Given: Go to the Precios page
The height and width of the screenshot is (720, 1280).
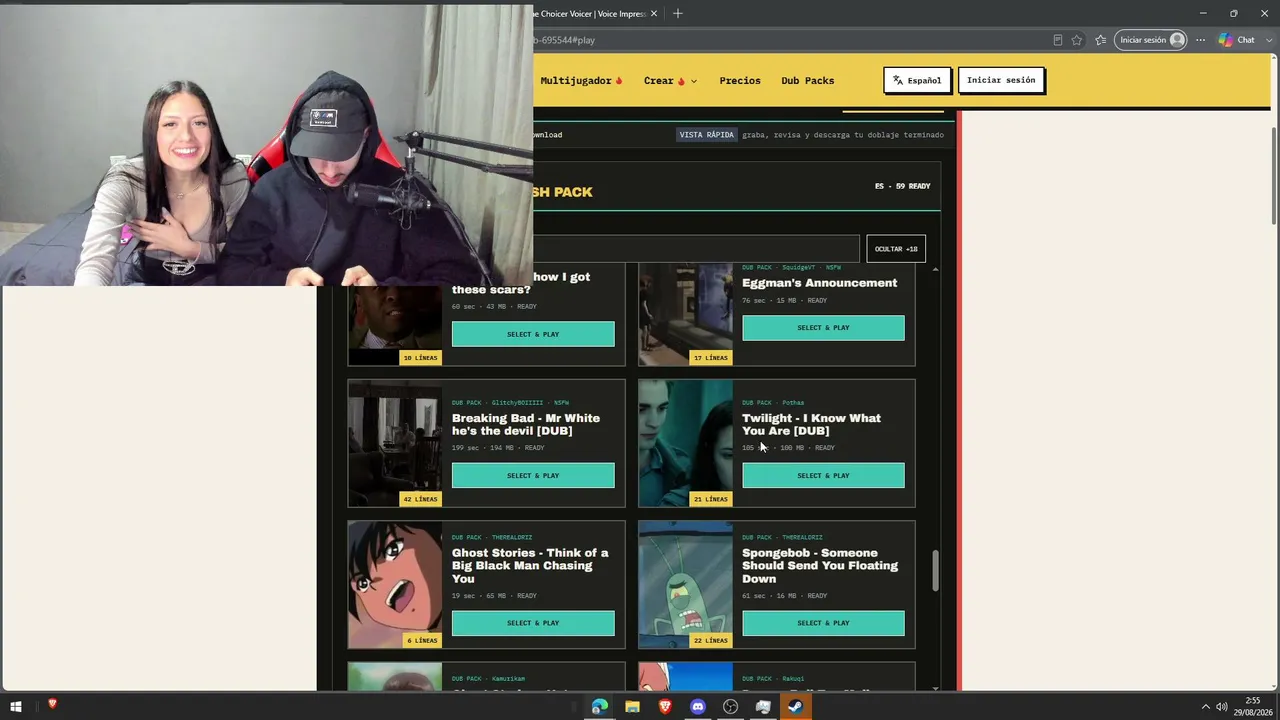Looking at the screenshot, I should pyautogui.click(x=740, y=81).
